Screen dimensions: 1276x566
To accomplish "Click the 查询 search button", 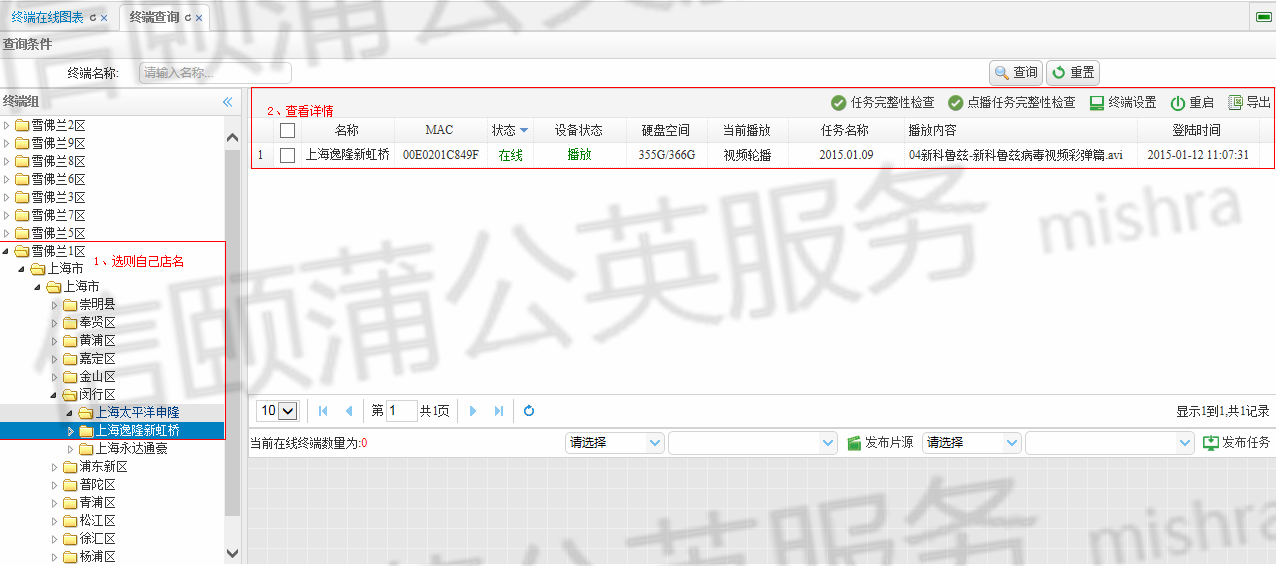I will point(1016,73).
